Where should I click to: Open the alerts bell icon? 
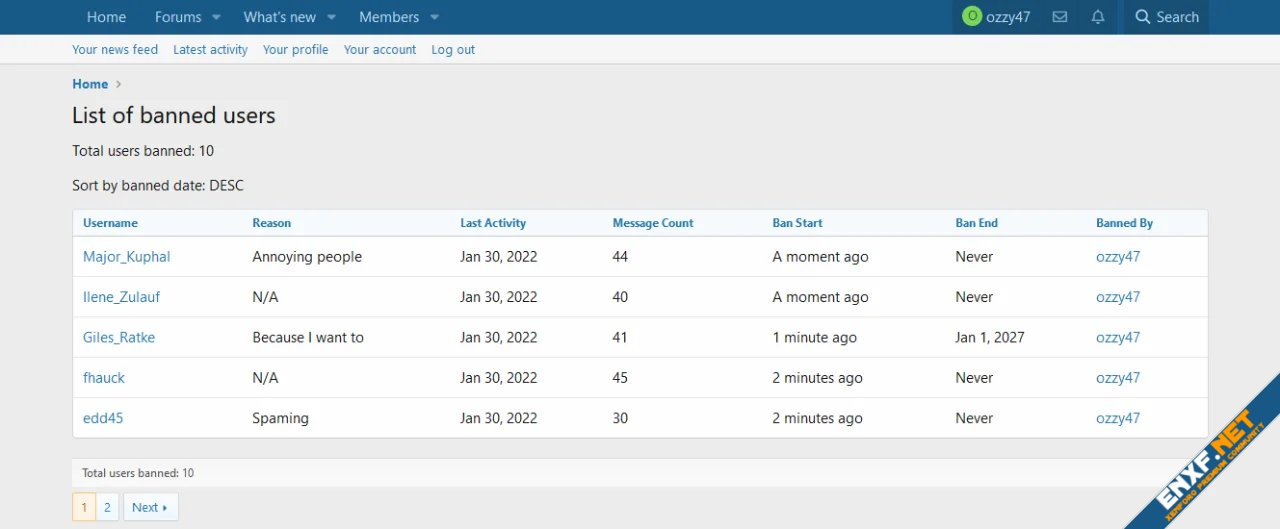(1098, 17)
